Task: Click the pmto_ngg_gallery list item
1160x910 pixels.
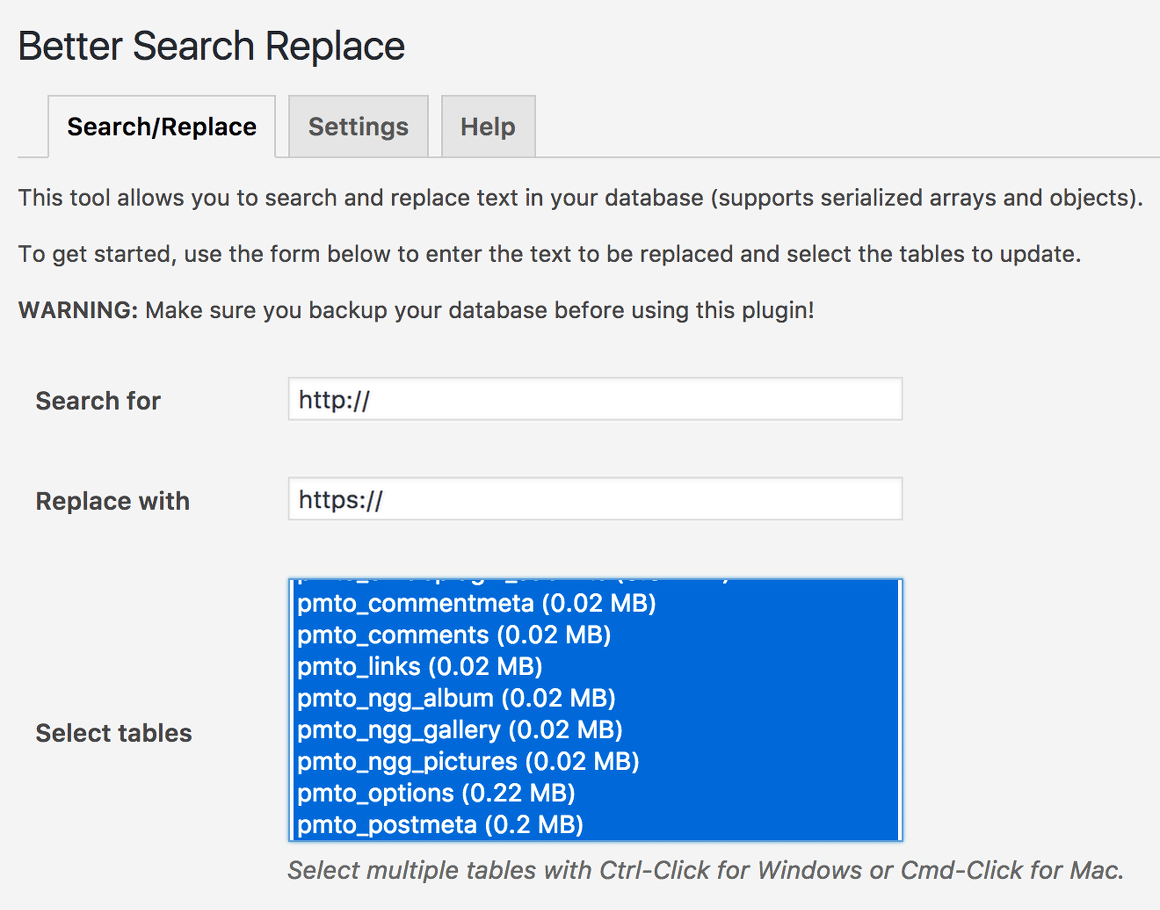Action: point(460,730)
